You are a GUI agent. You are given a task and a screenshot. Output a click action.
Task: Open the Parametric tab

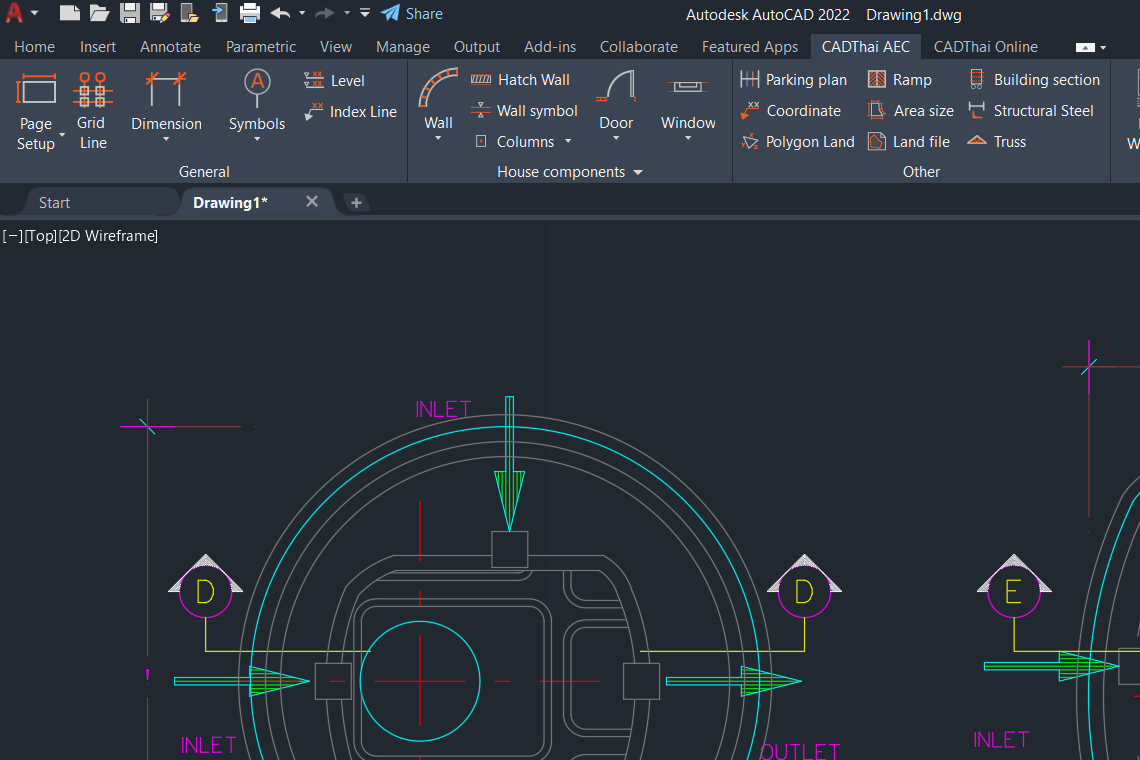tap(260, 47)
